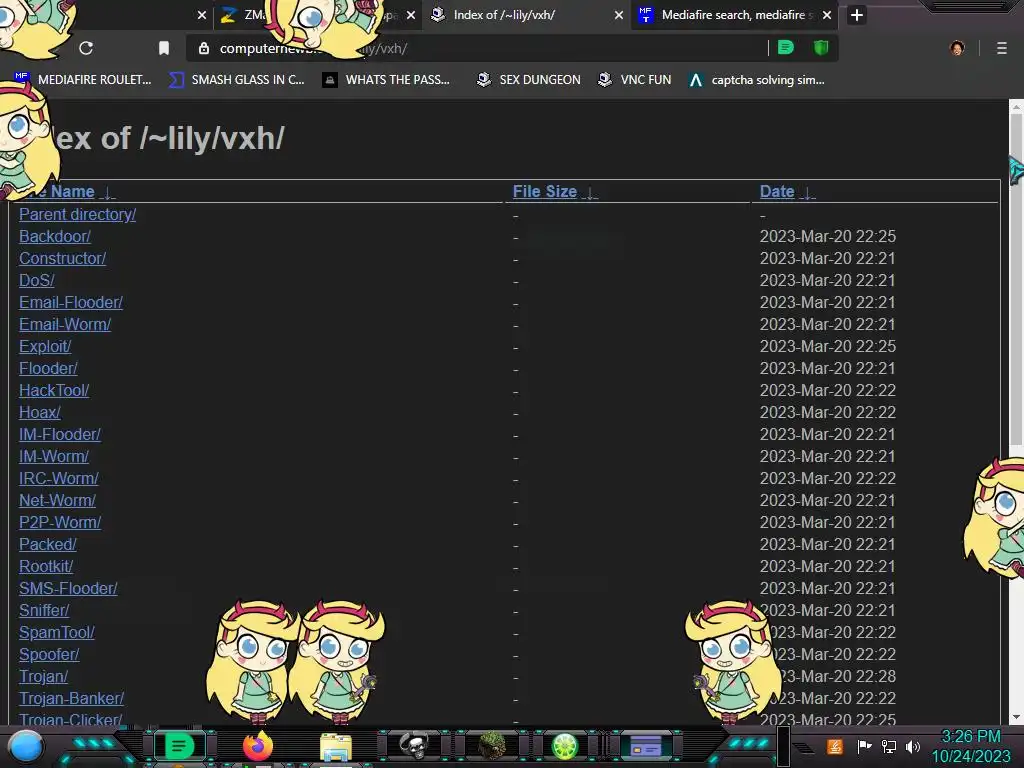1024x768 pixels.
Task: Open the MEDIAFIRE ROULET... bookmark
Action: [83, 80]
